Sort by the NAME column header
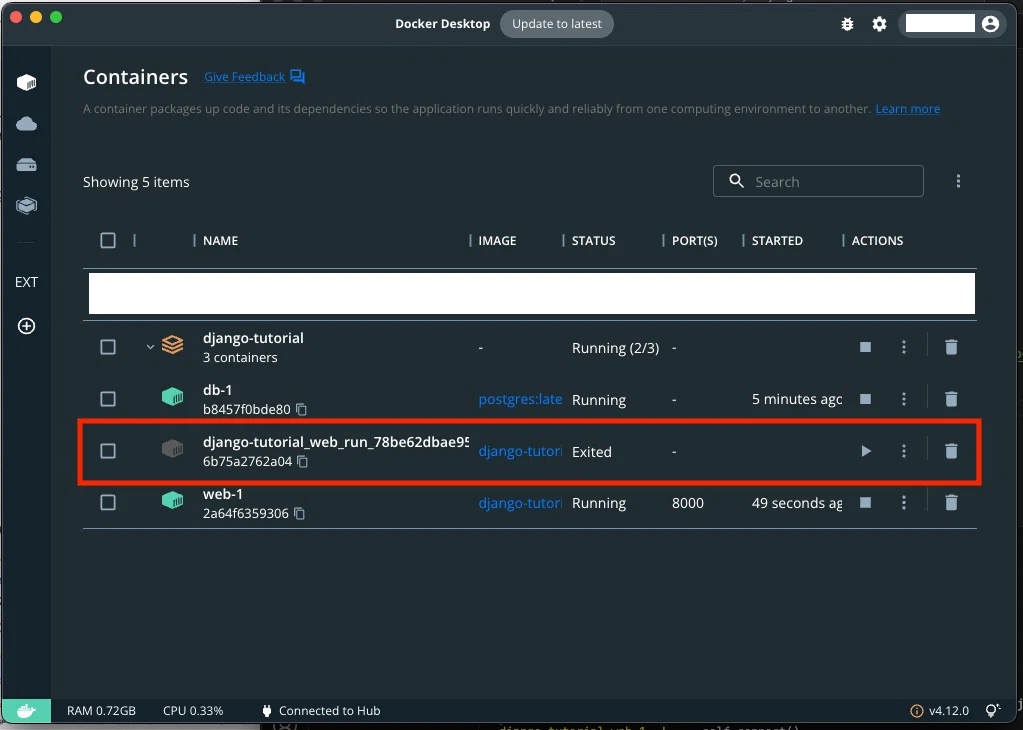 [221, 241]
